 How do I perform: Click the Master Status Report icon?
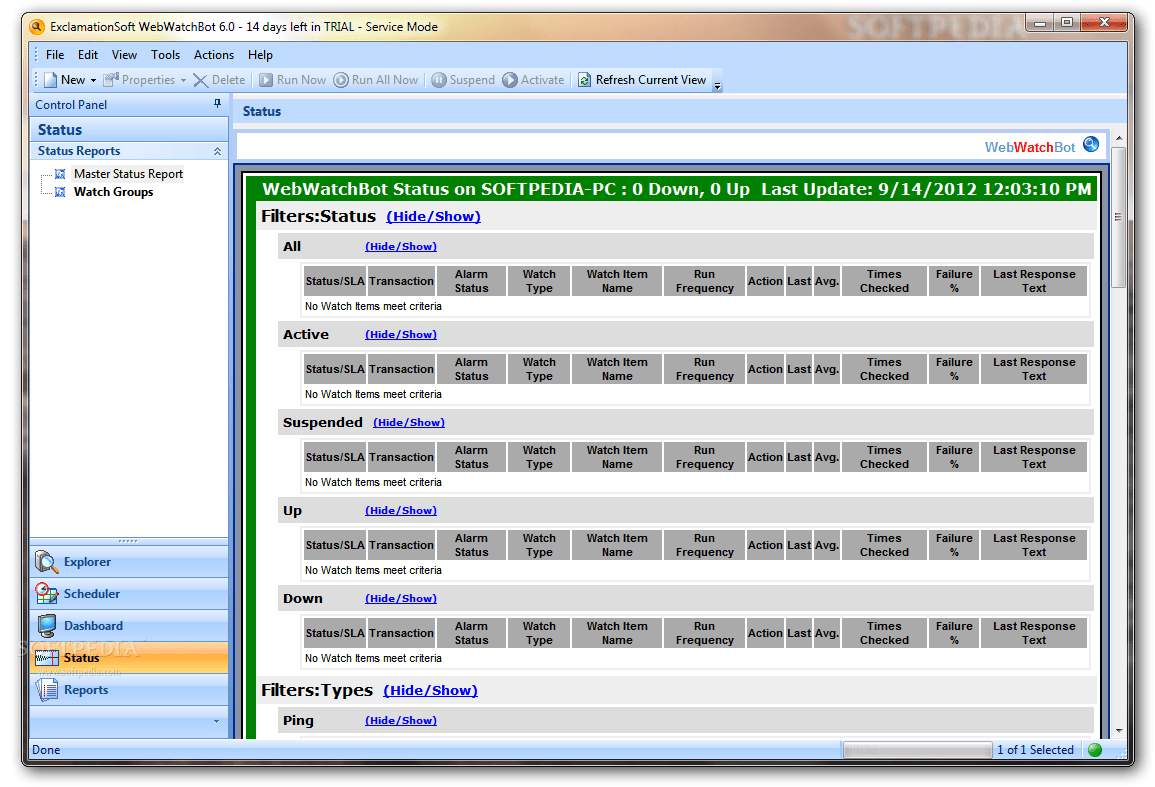(60, 174)
